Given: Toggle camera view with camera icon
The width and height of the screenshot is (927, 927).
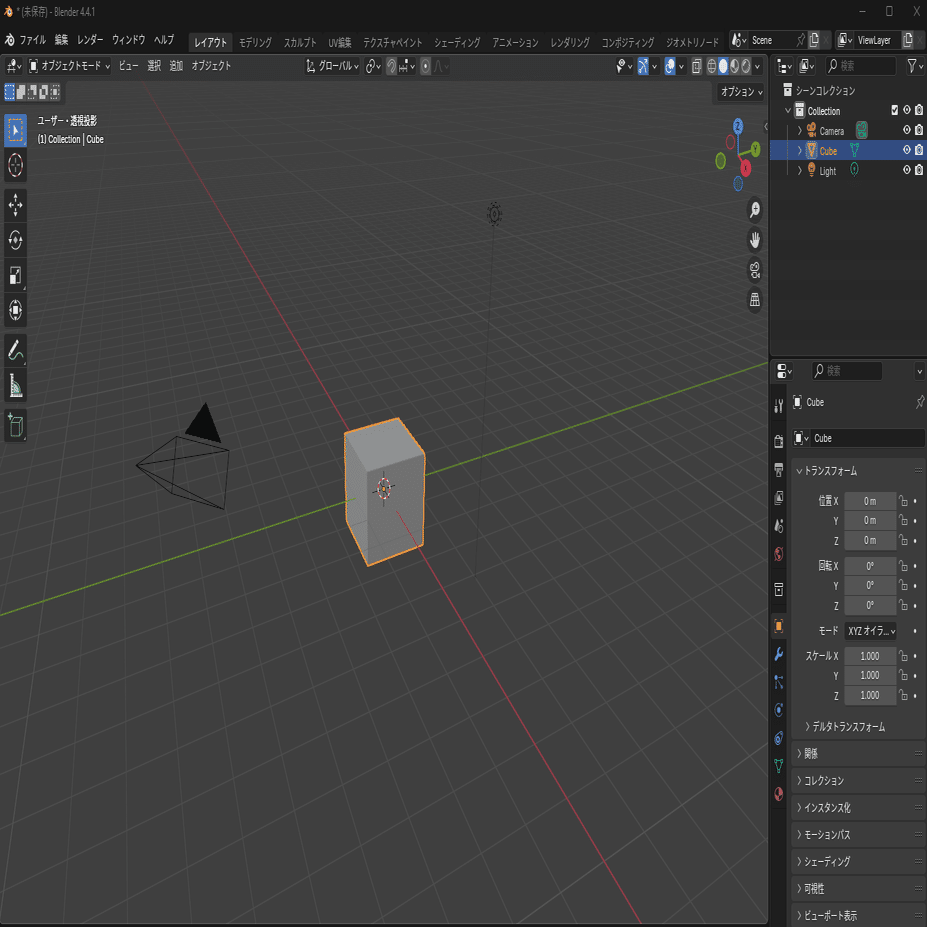Looking at the screenshot, I should [755, 270].
